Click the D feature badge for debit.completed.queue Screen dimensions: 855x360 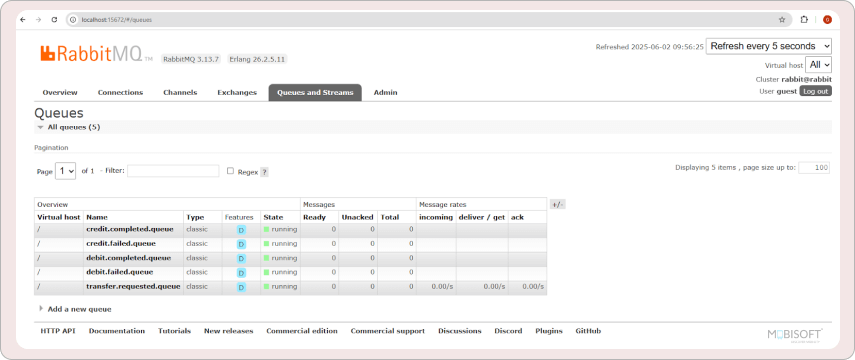click(241, 259)
